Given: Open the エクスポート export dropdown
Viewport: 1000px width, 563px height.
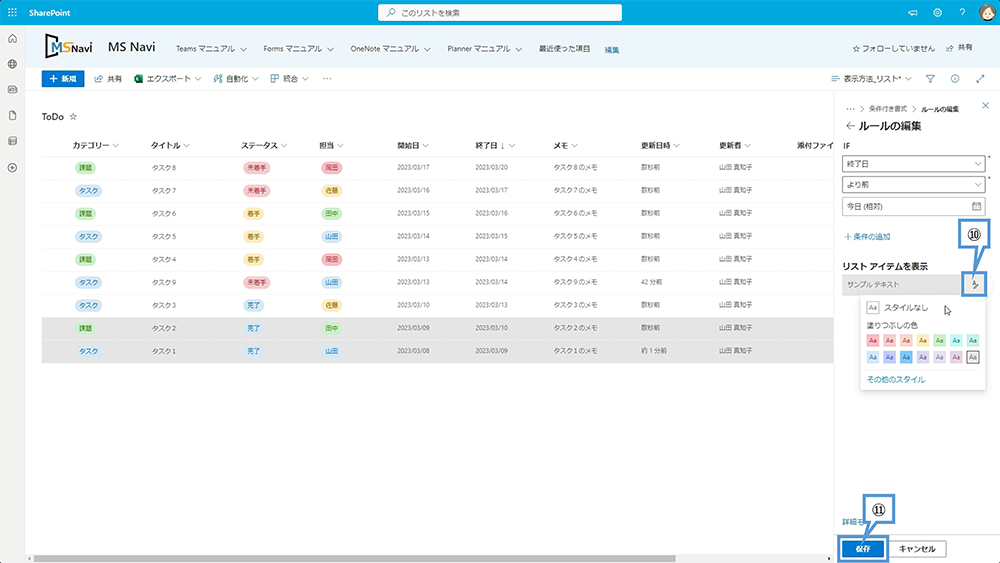Looking at the screenshot, I should coord(168,79).
